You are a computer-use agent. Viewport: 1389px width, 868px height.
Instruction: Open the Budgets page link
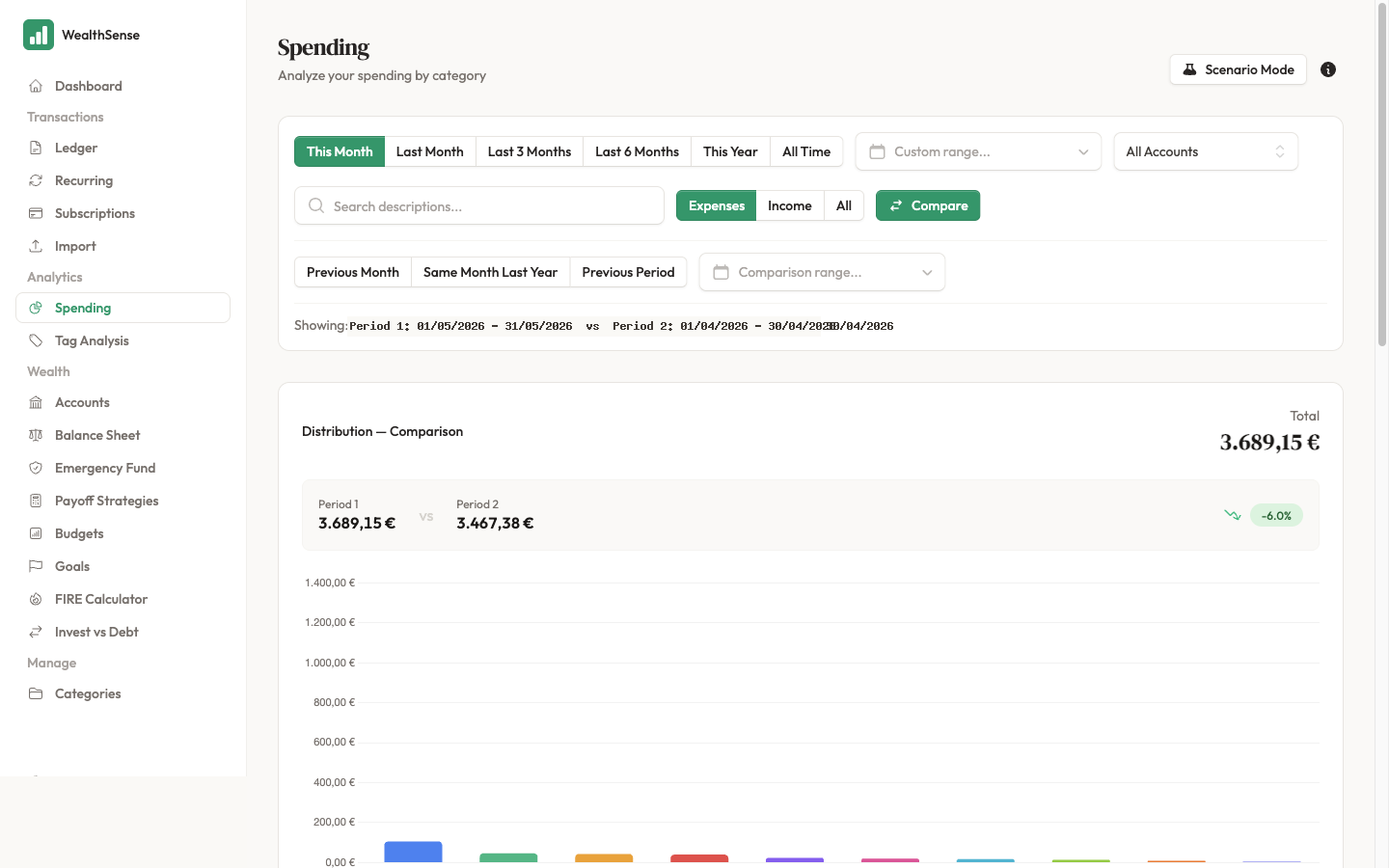pos(123,533)
